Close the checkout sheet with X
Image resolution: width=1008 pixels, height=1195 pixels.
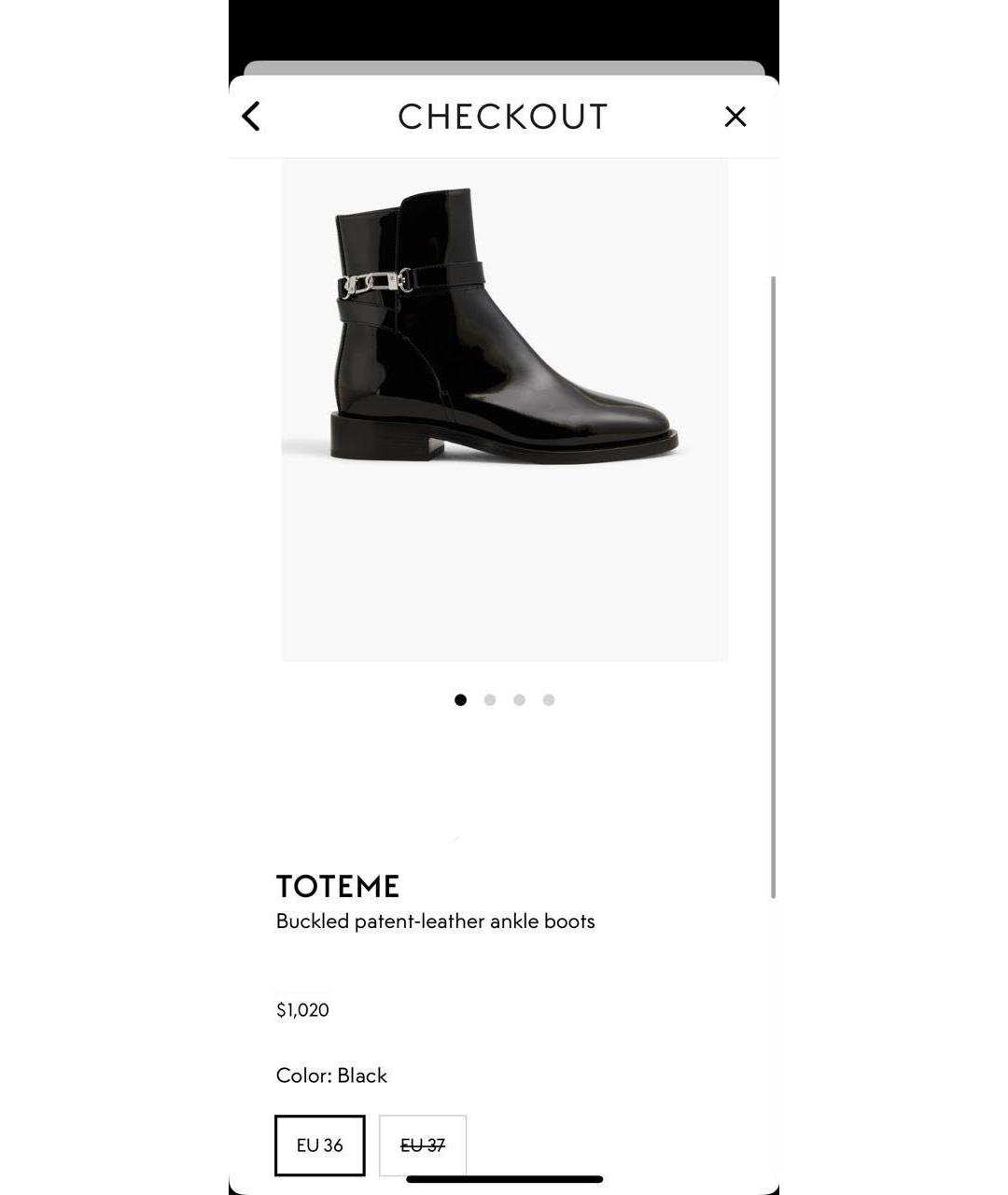pyautogui.click(x=735, y=117)
